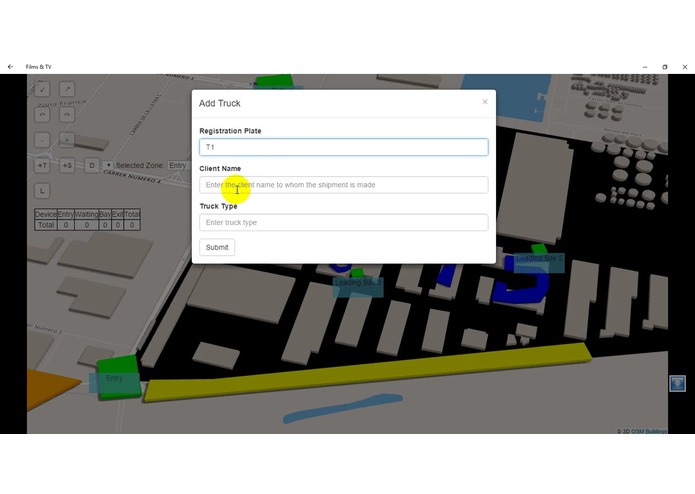Screen dimensions: 695x494
Task: Minimize the Films & TV window
Action: point(645,67)
